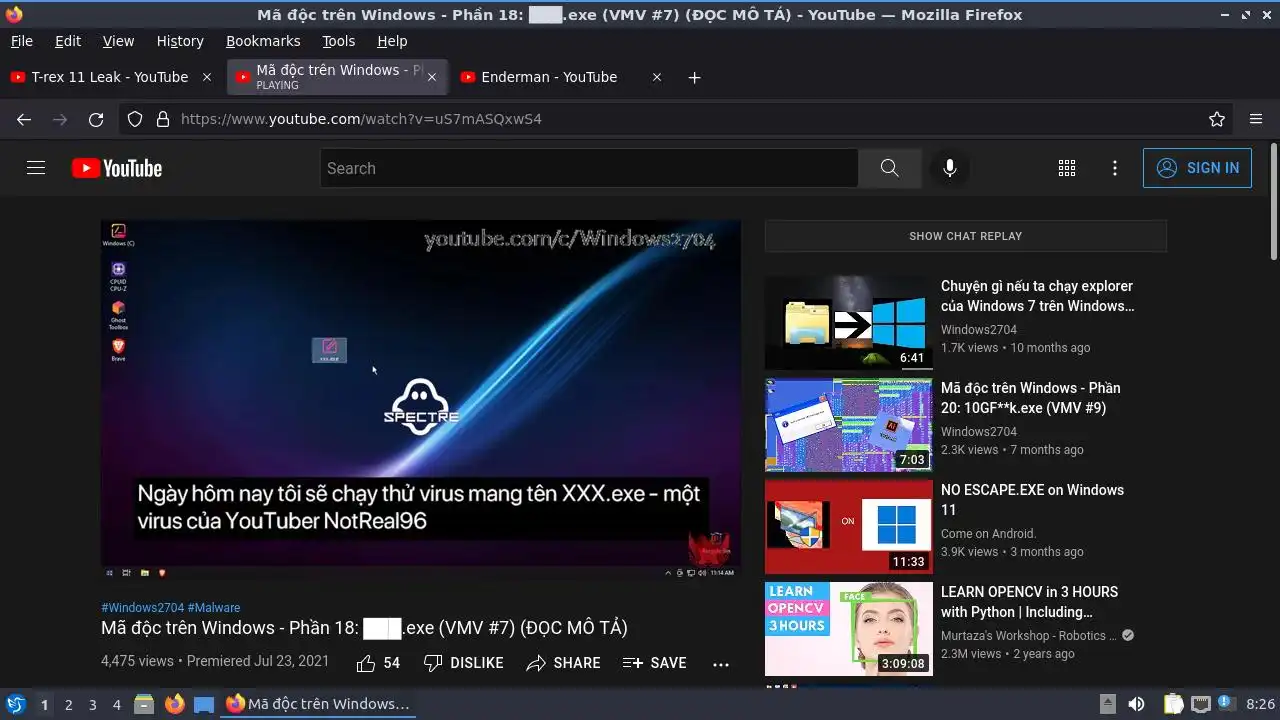This screenshot has height=720, width=1280.
Task: Switch to workspace 4 in taskbar
Action: click(116, 705)
